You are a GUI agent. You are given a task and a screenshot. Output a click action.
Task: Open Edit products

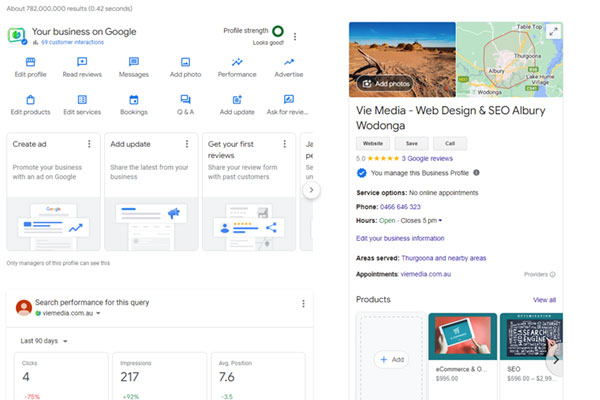point(30,105)
